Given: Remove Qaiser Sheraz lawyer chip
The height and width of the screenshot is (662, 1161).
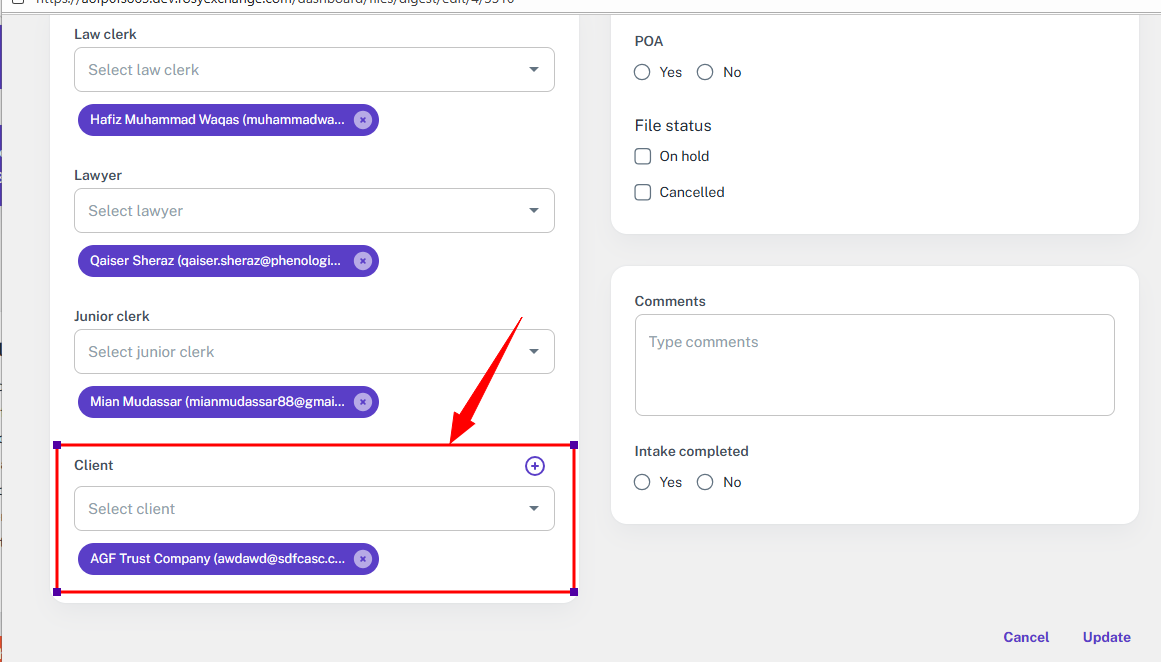Looking at the screenshot, I should (362, 261).
